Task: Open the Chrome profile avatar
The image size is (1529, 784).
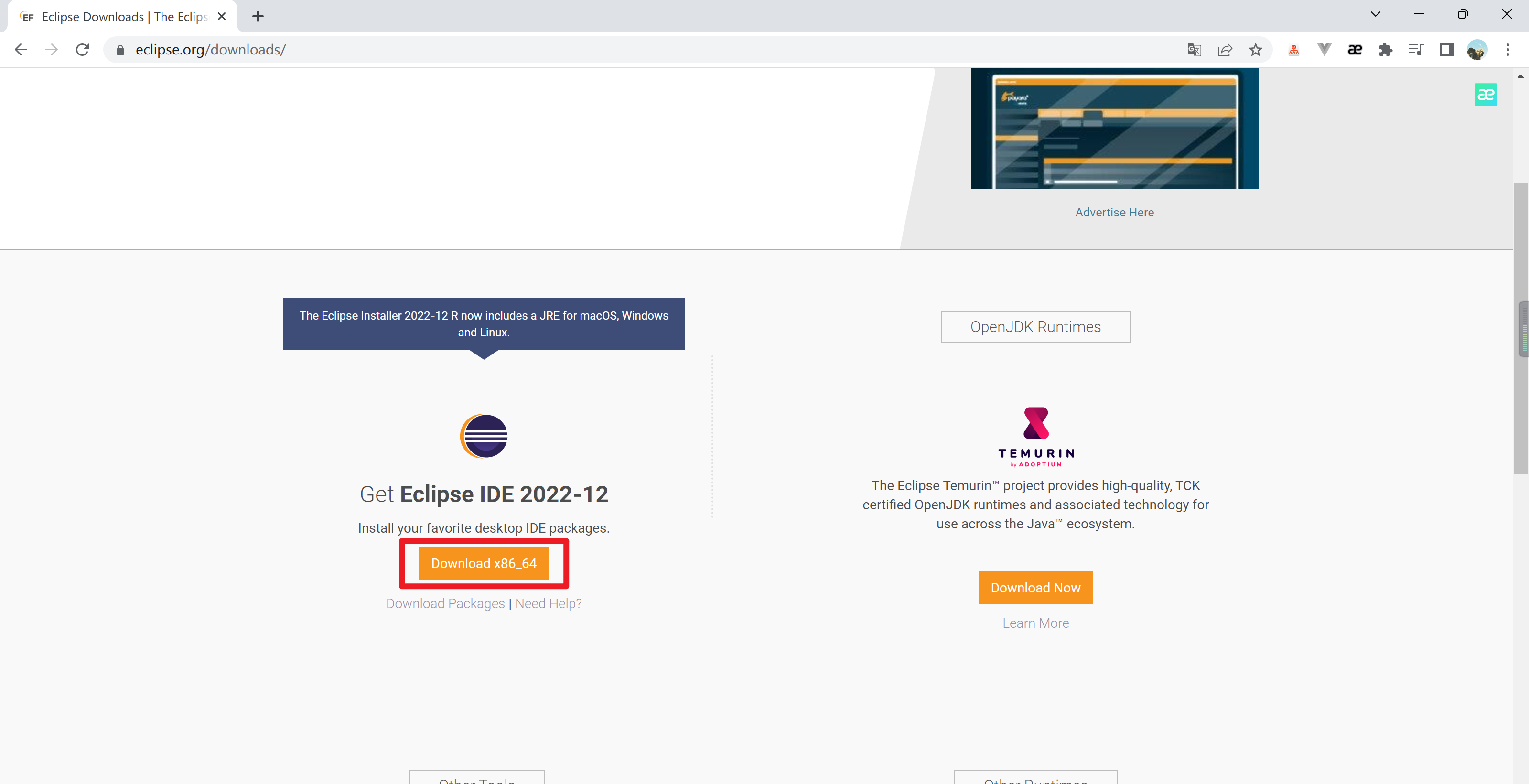Action: pos(1477,50)
